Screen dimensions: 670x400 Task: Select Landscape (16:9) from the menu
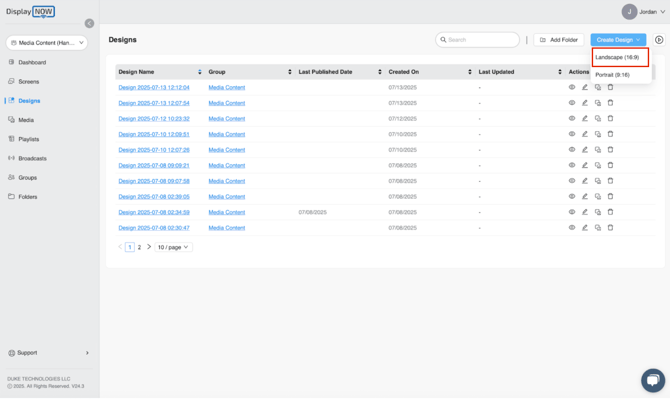coord(618,58)
